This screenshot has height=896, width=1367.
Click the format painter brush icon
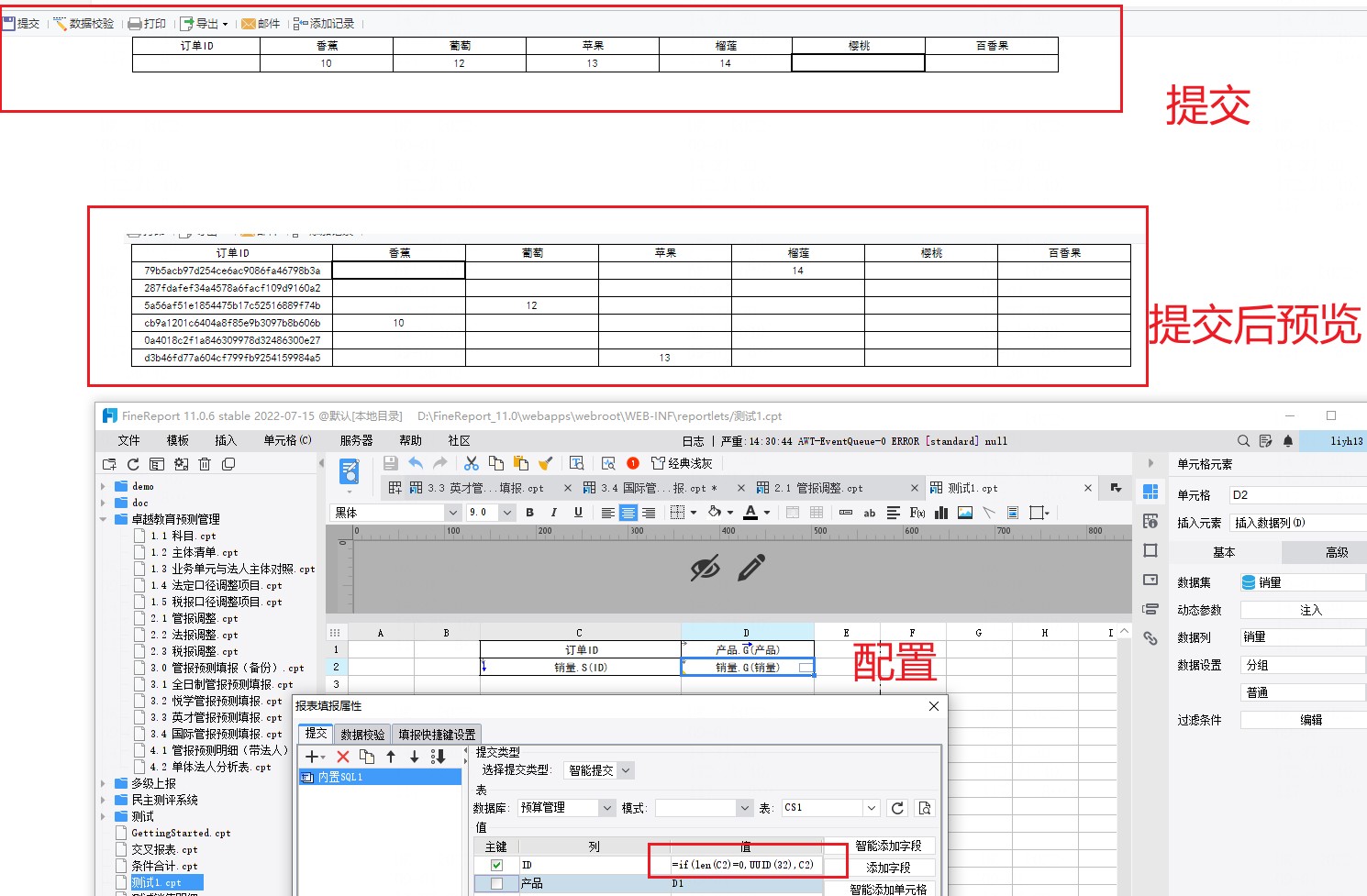point(546,463)
